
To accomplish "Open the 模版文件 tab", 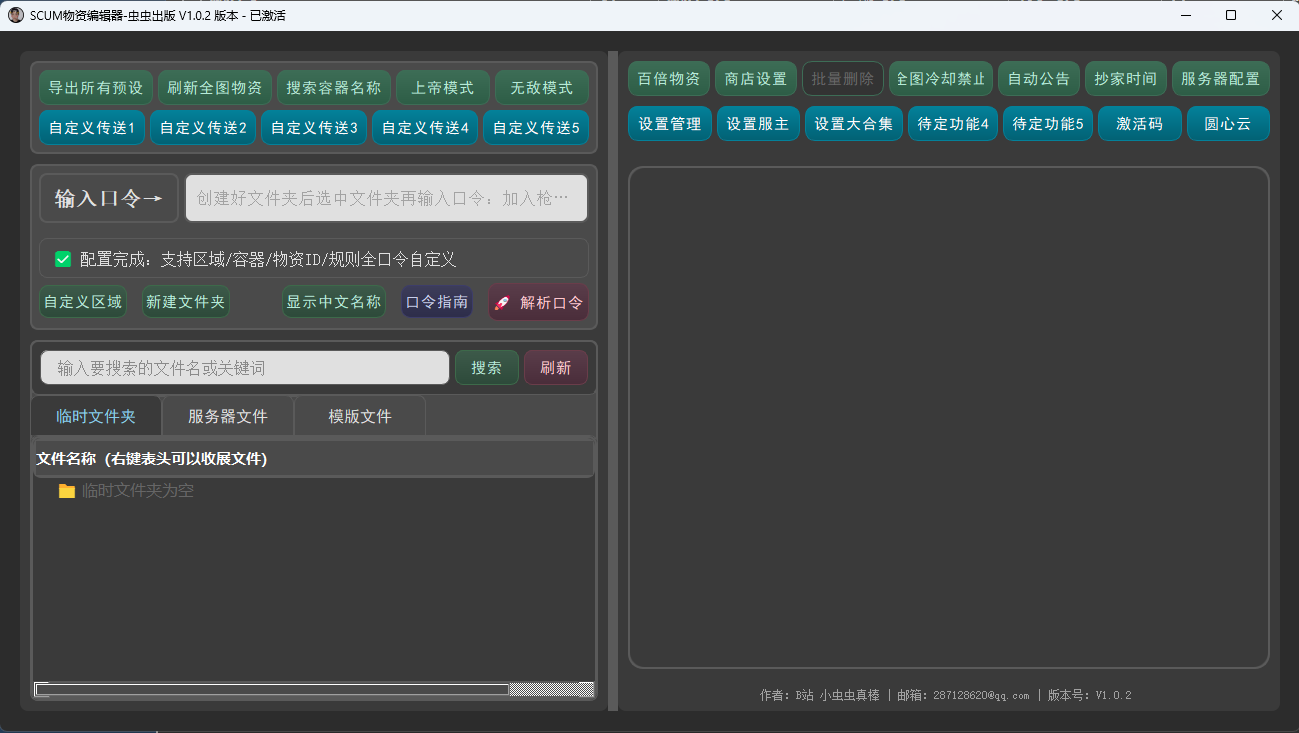I will [x=360, y=416].
